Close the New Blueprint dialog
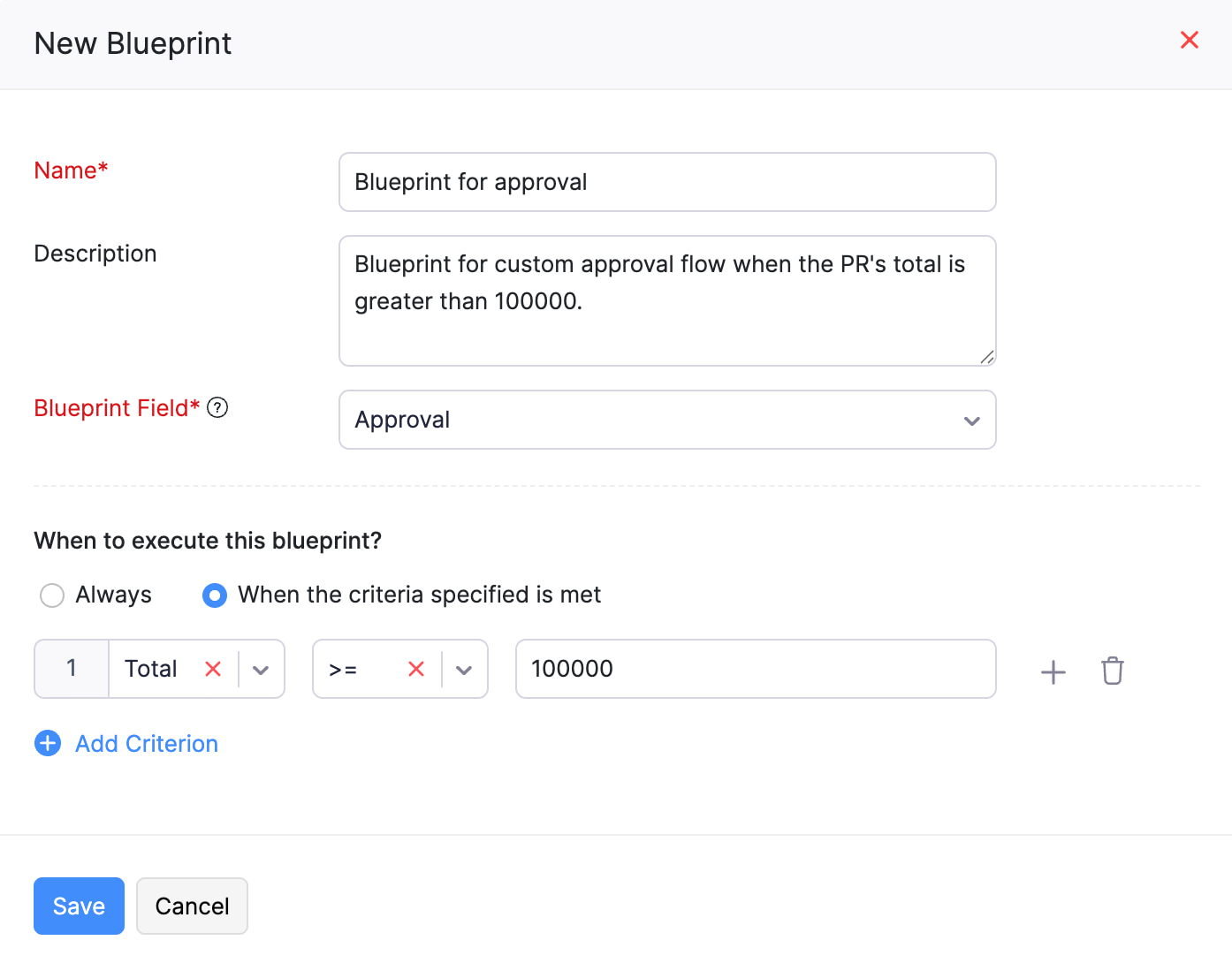The width and height of the screenshot is (1232, 963). tap(1189, 40)
